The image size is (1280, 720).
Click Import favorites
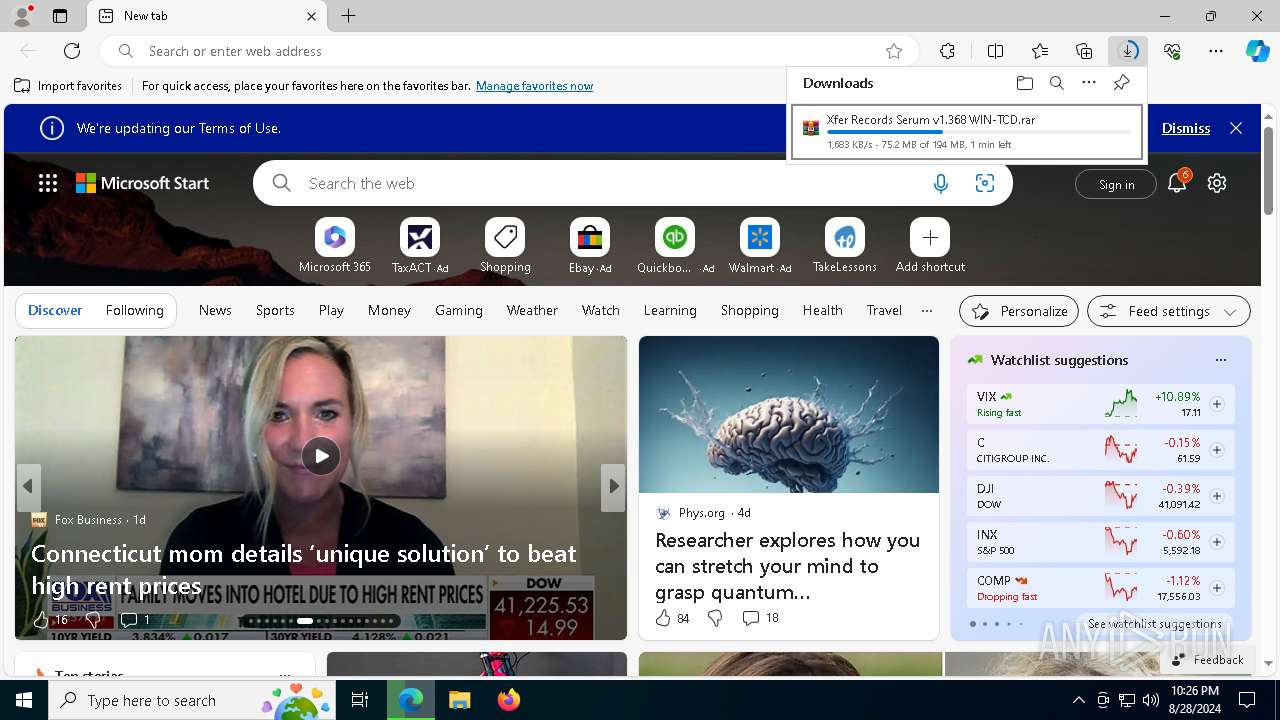pos(68,86)
